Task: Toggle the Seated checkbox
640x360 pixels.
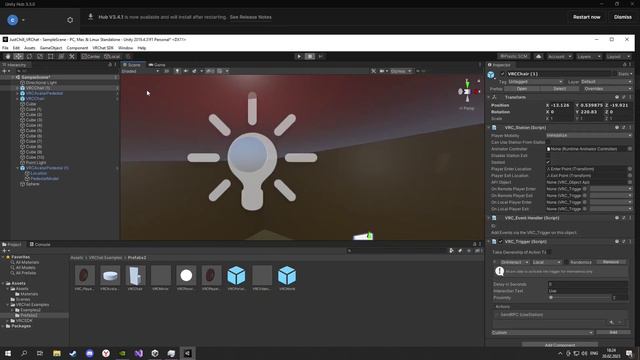Action: [x=548, y=162]
